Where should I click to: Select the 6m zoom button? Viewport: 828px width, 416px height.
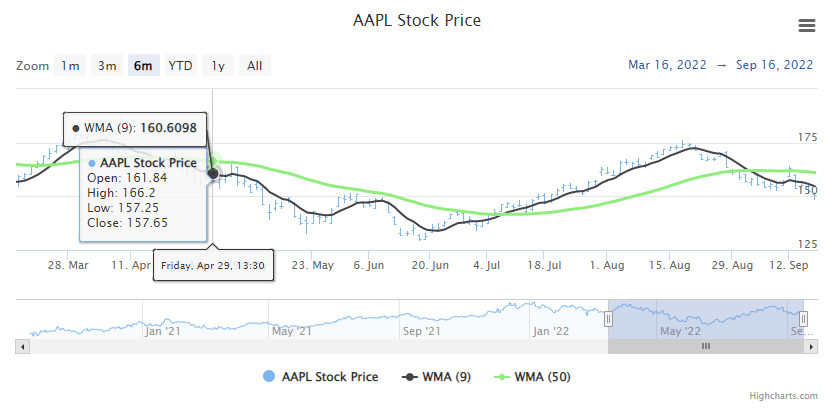pos(143,66)
